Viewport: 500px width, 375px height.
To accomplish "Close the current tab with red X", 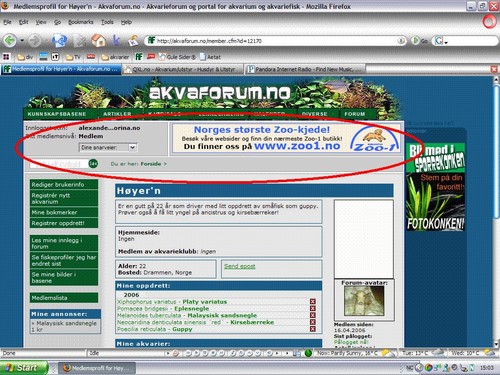I will [x=494, y=69].
